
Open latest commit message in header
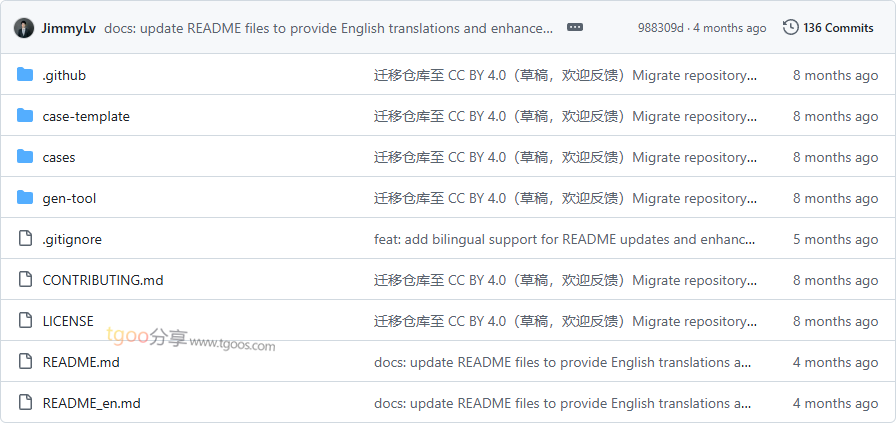tap(328, 28)
